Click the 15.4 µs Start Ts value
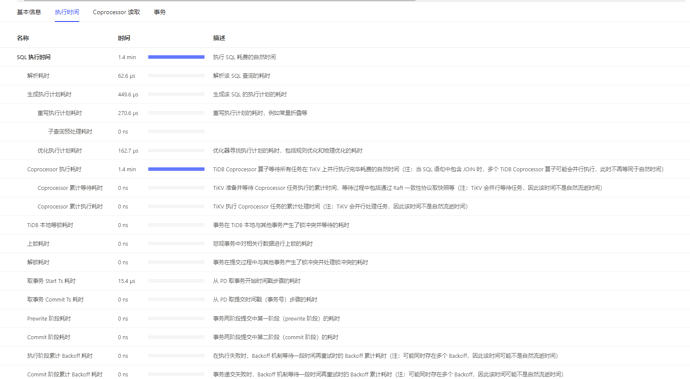 click(126, 281)
